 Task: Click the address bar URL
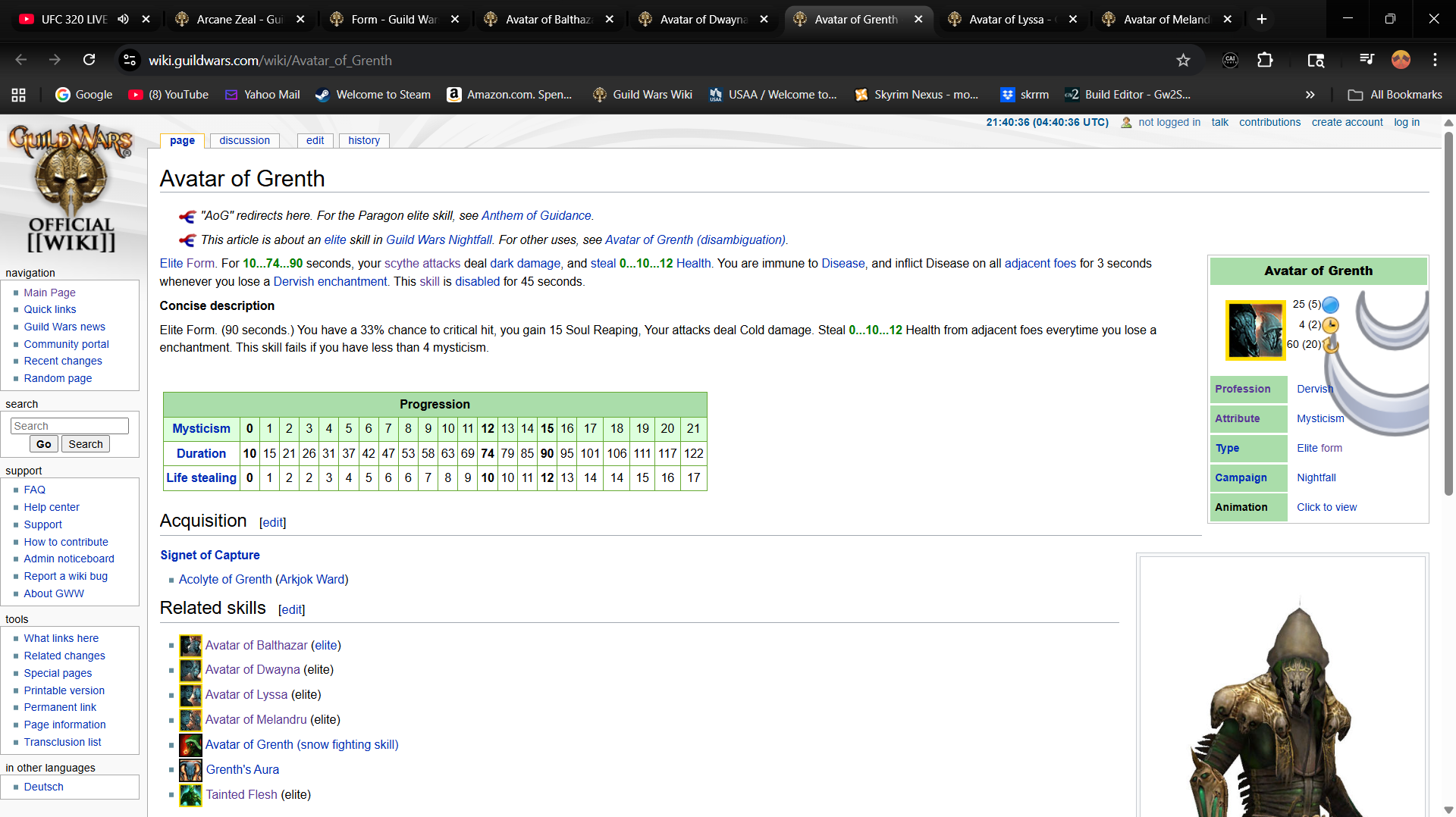[270, 61]
